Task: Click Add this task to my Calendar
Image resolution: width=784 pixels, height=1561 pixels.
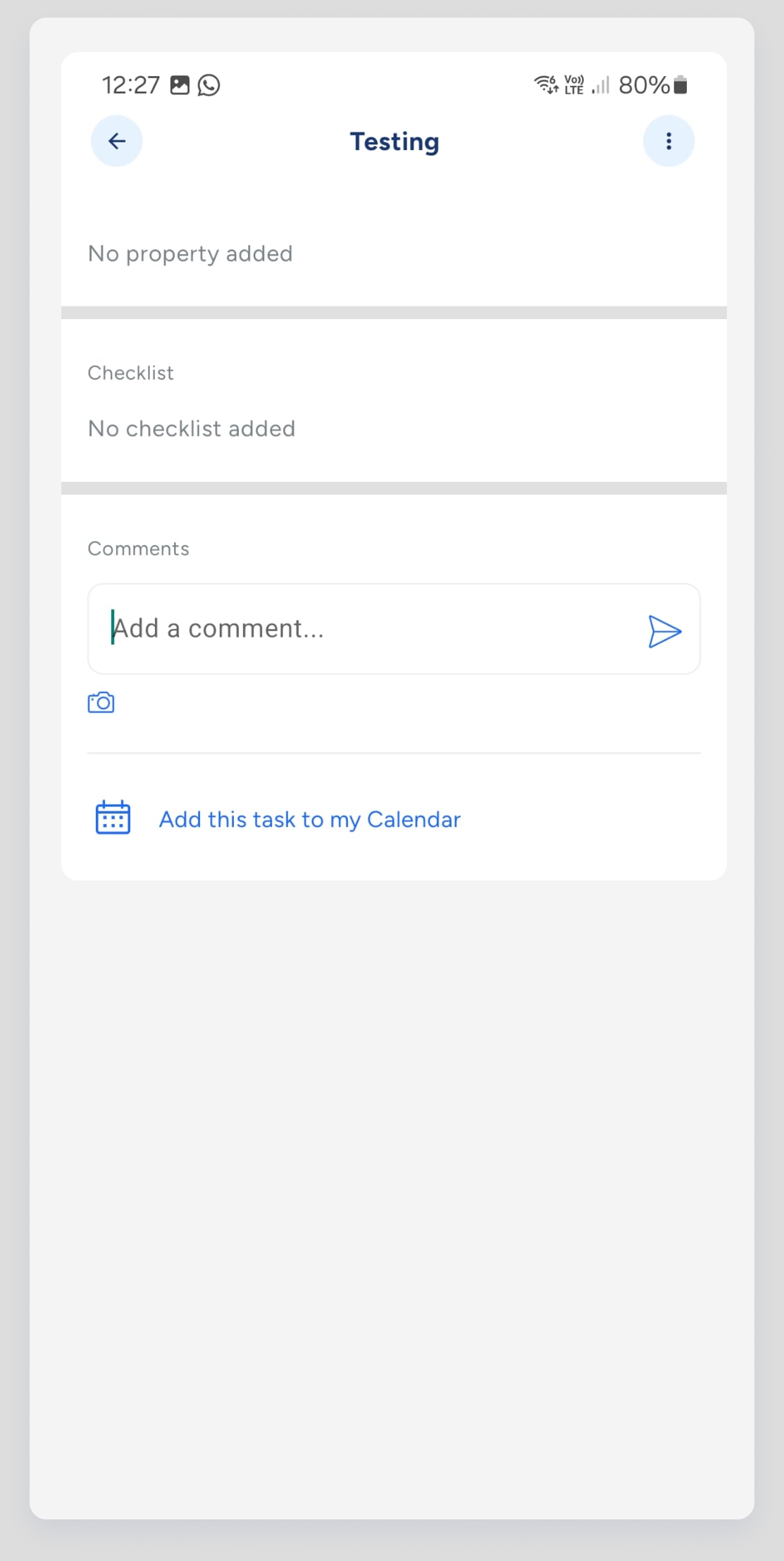Action: pos(309,819)
